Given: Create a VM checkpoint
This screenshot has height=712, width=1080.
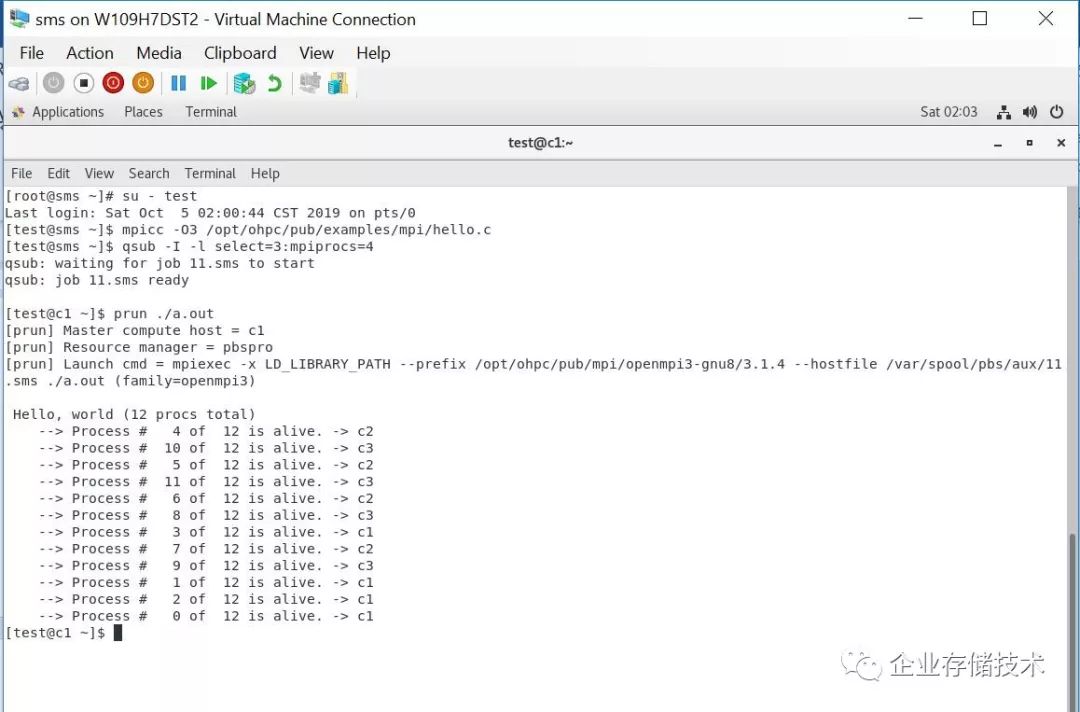Looking at the screenshot, I should pos(244,84).
